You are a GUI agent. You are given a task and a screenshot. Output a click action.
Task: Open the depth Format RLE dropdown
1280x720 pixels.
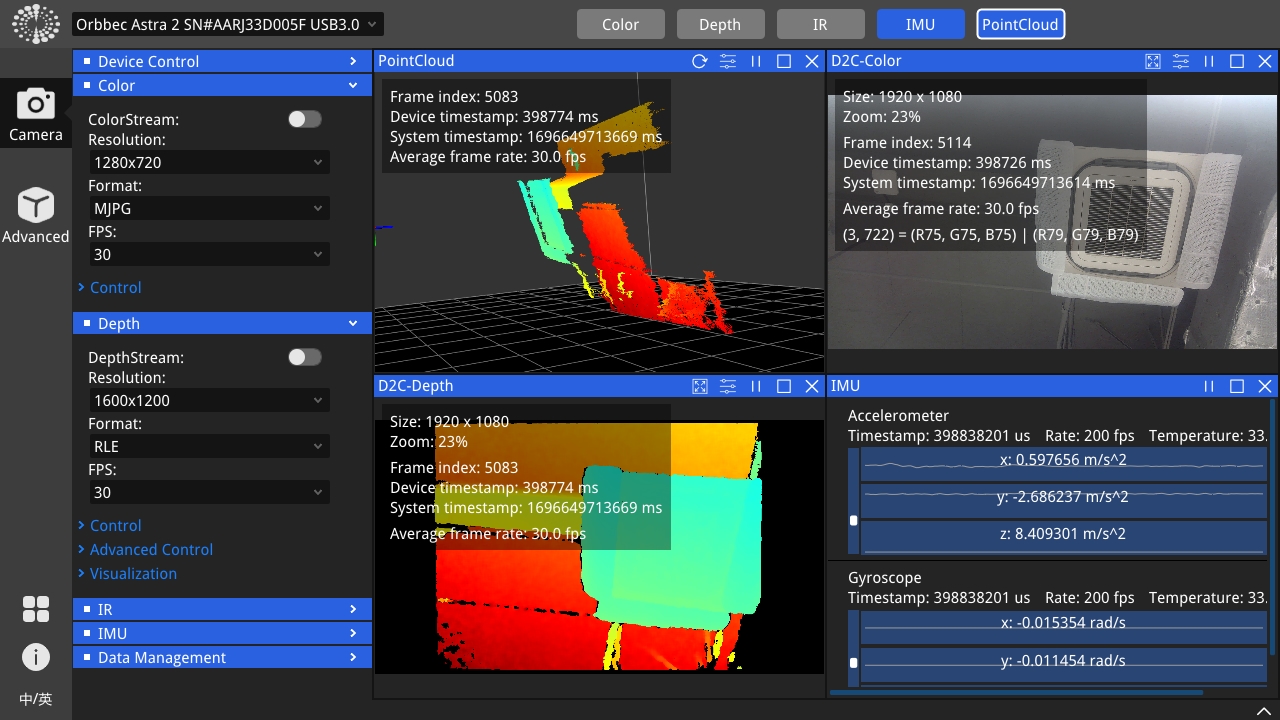(x=208, y=446)
